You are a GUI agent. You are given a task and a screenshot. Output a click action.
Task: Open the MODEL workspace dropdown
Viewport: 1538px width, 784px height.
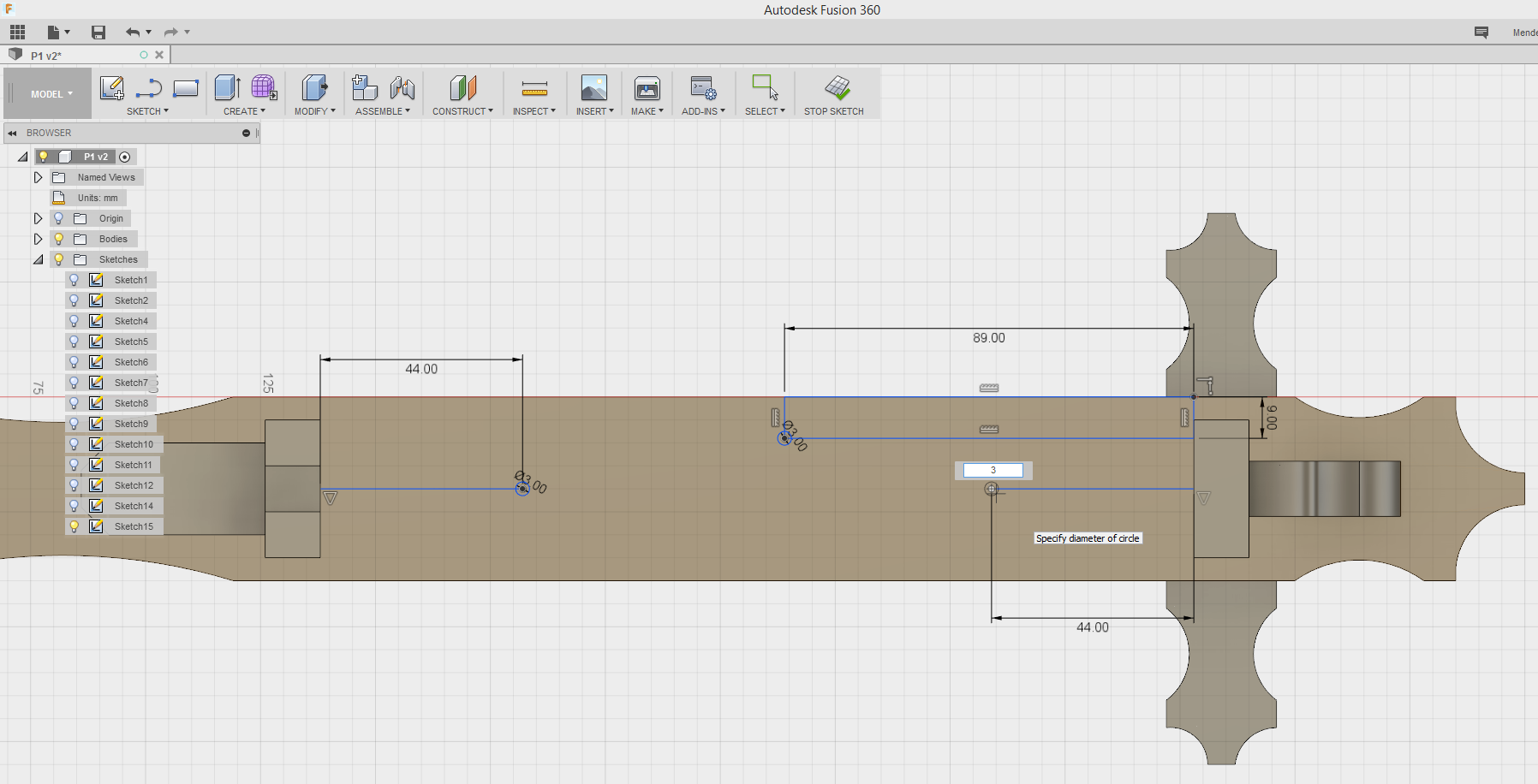(x=51, y=94)
